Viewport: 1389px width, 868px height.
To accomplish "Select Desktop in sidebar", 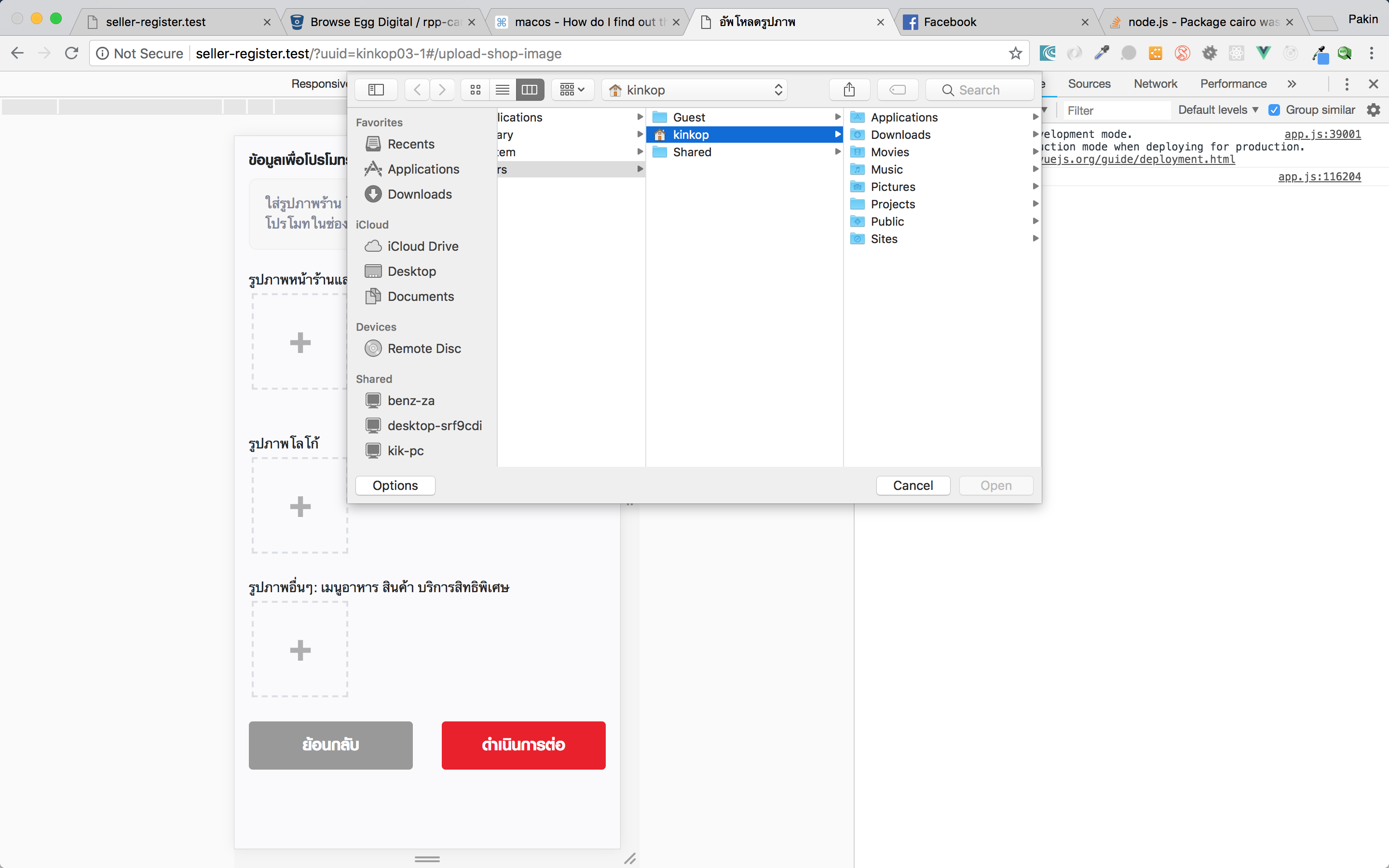I will click(411, 271).
